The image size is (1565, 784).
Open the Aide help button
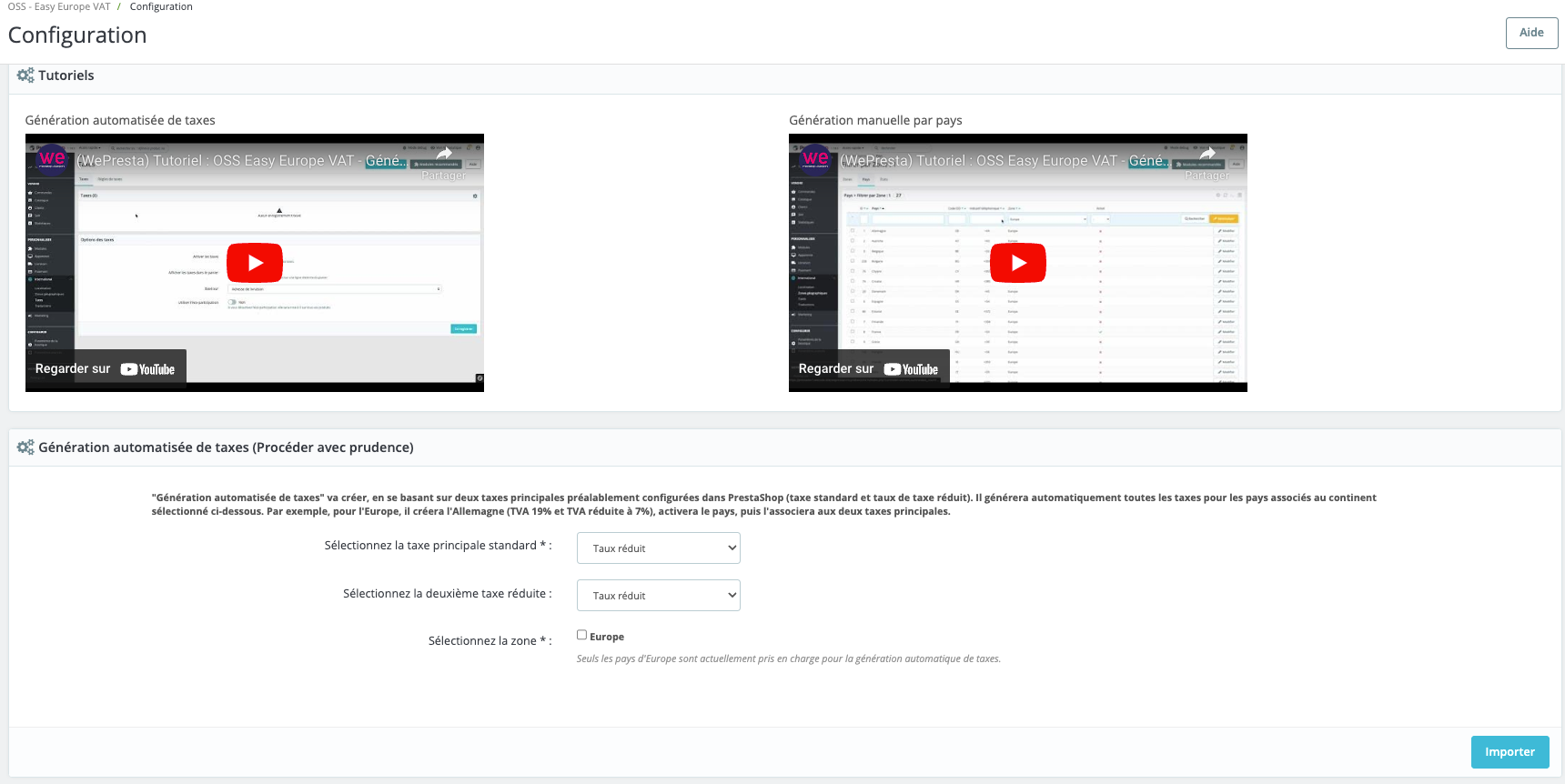tap(1532, 33)
